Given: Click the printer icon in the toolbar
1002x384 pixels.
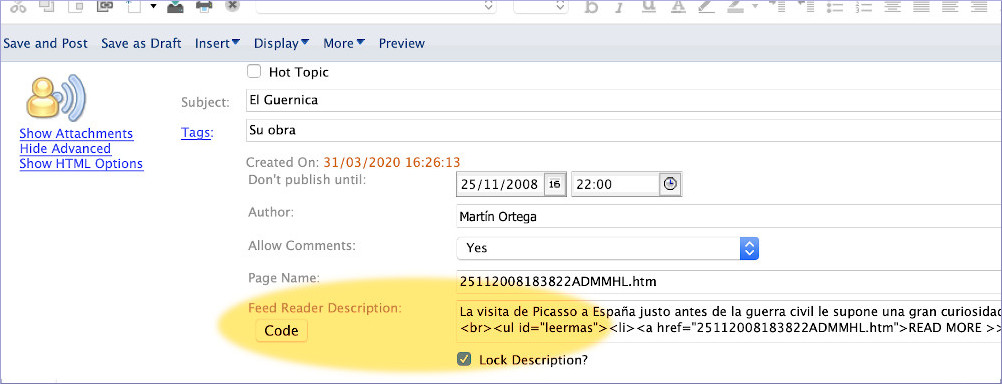Looking at the screenshot, I should (204, 6).
